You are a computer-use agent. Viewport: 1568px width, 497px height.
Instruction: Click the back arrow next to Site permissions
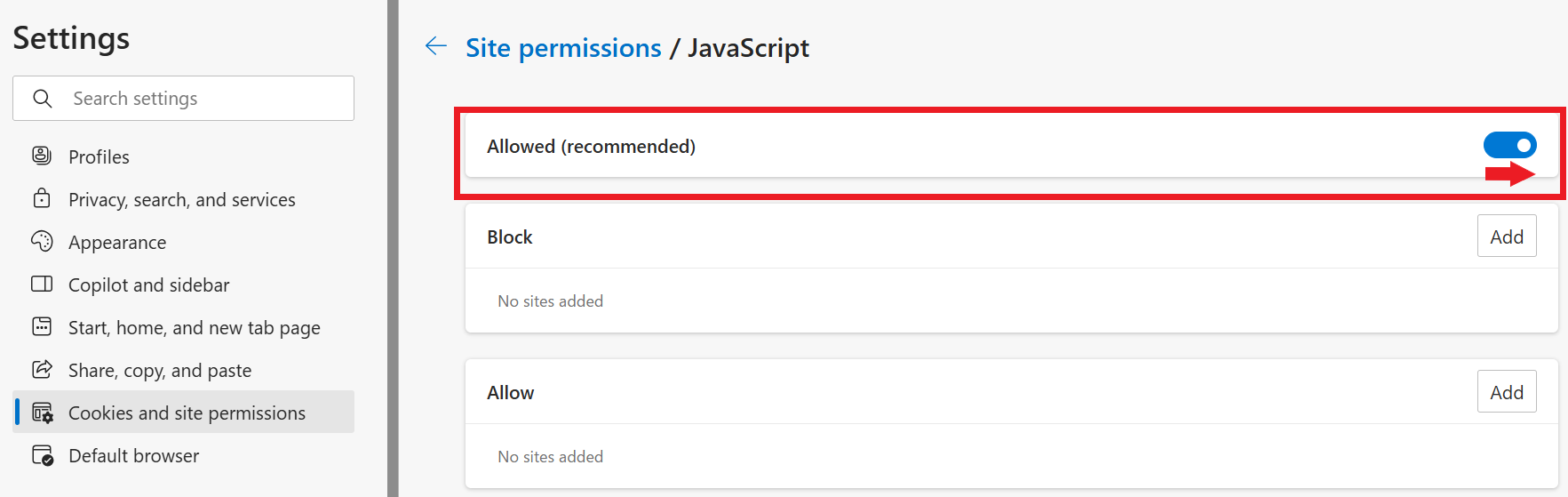pos(436,46)
